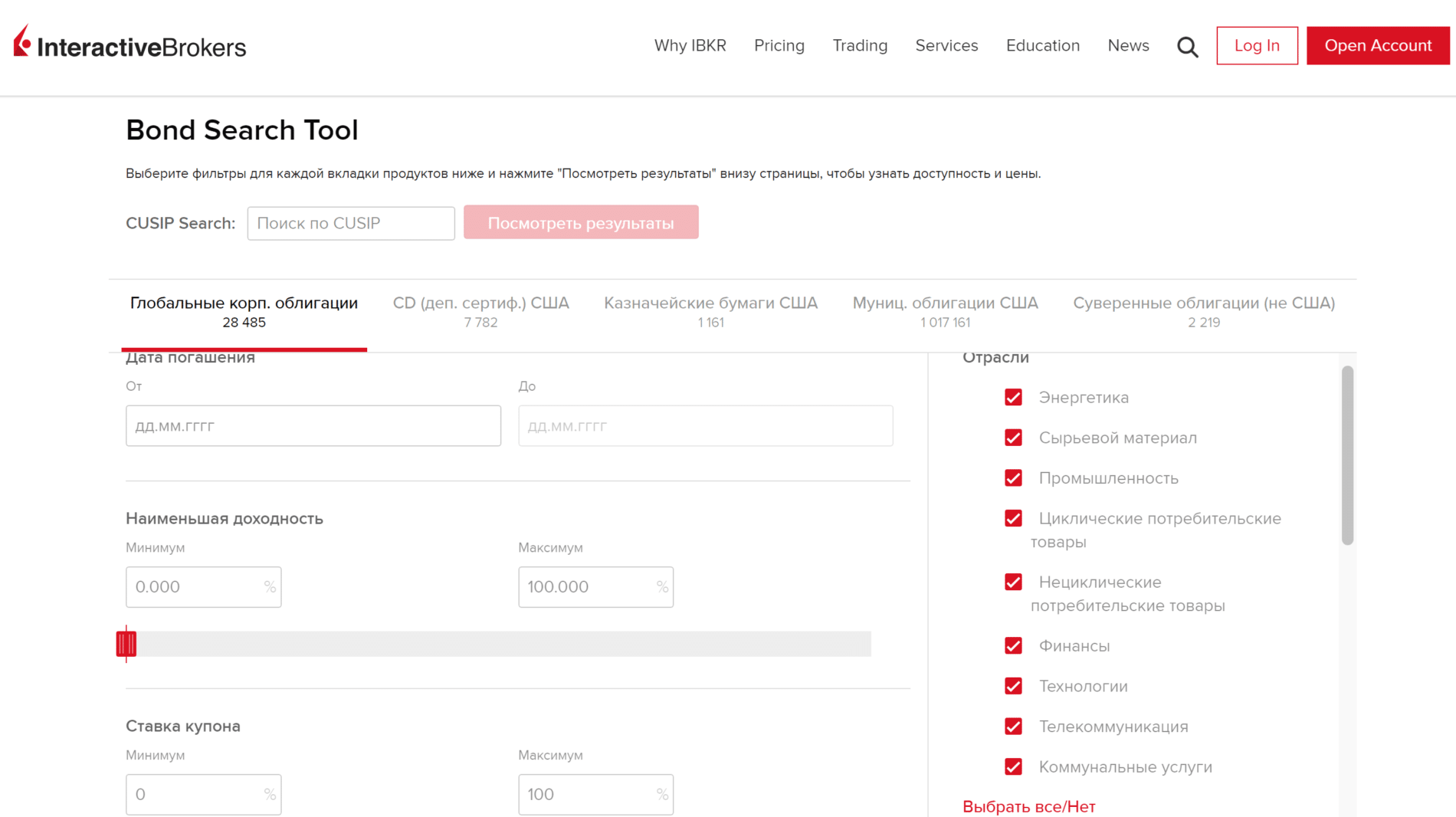Focus the CUSIP search input field
The width and height of the screenshot is (1456, 817).
click(x=351, y=223)
